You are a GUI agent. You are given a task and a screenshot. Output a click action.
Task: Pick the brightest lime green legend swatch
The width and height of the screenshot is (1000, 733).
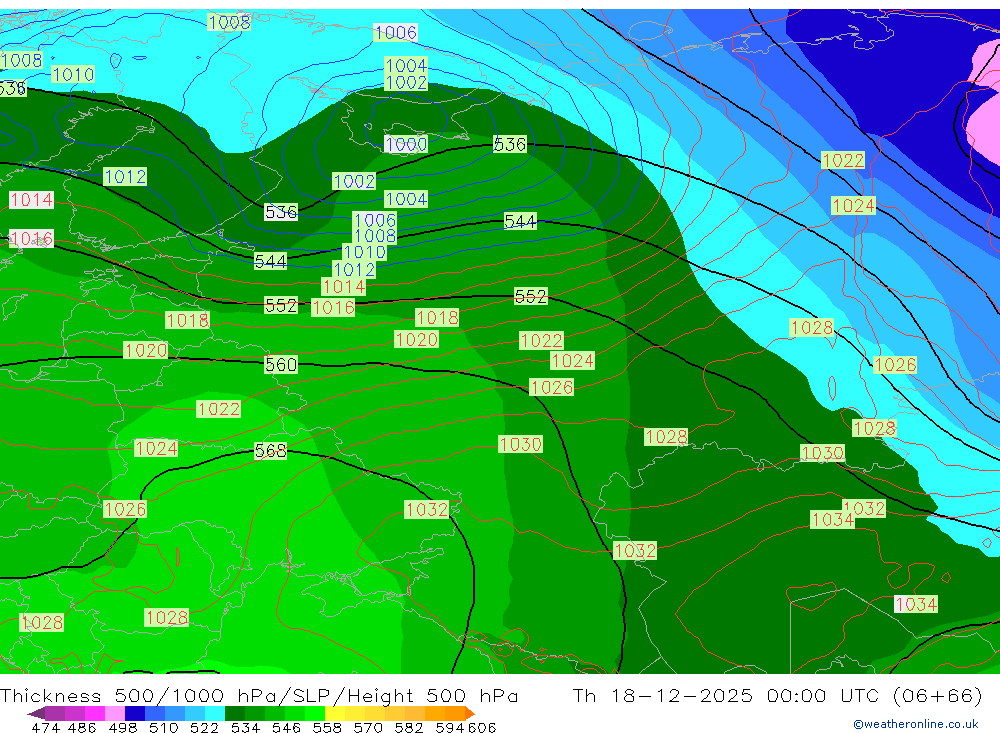click(315, 713)
